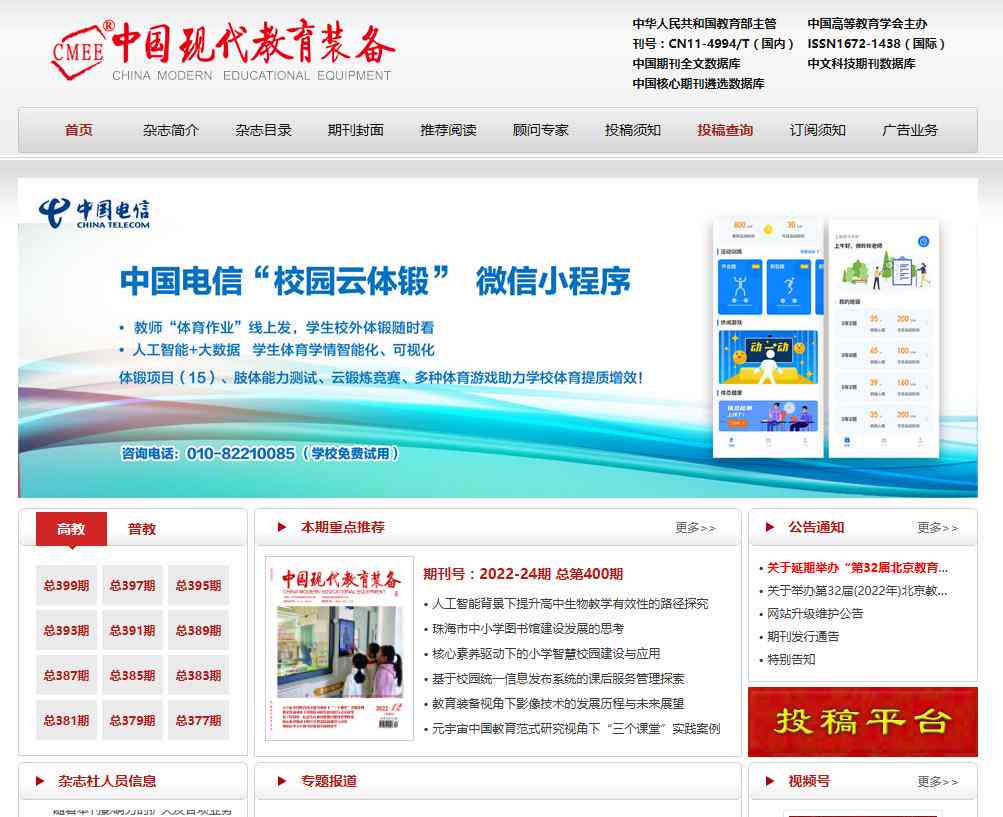
Task: Open notice 关于延期举办"第32届北京教育...
Action: point(857,567)
